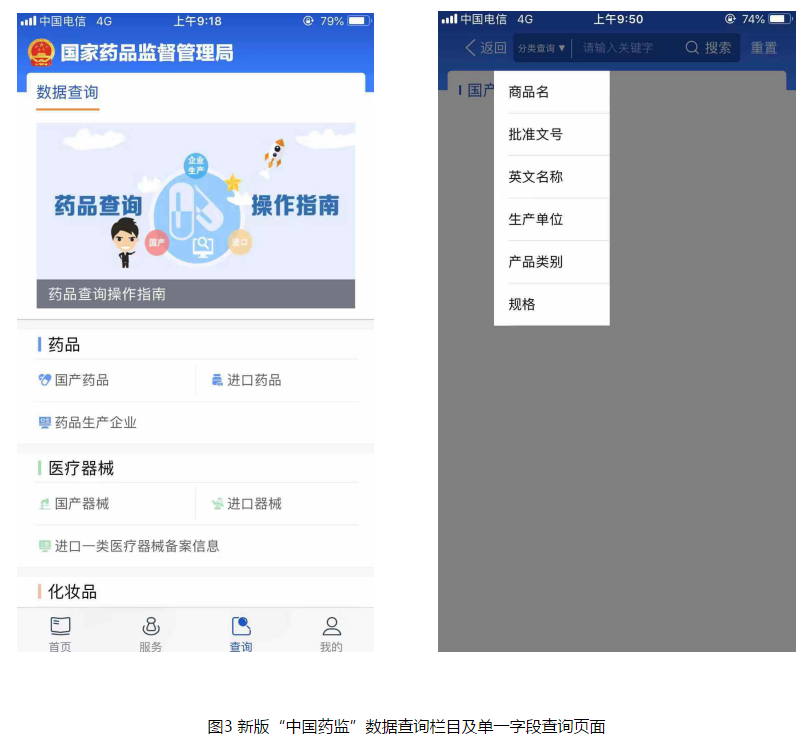Tap the back chevron next to 返回

[470, 48]
